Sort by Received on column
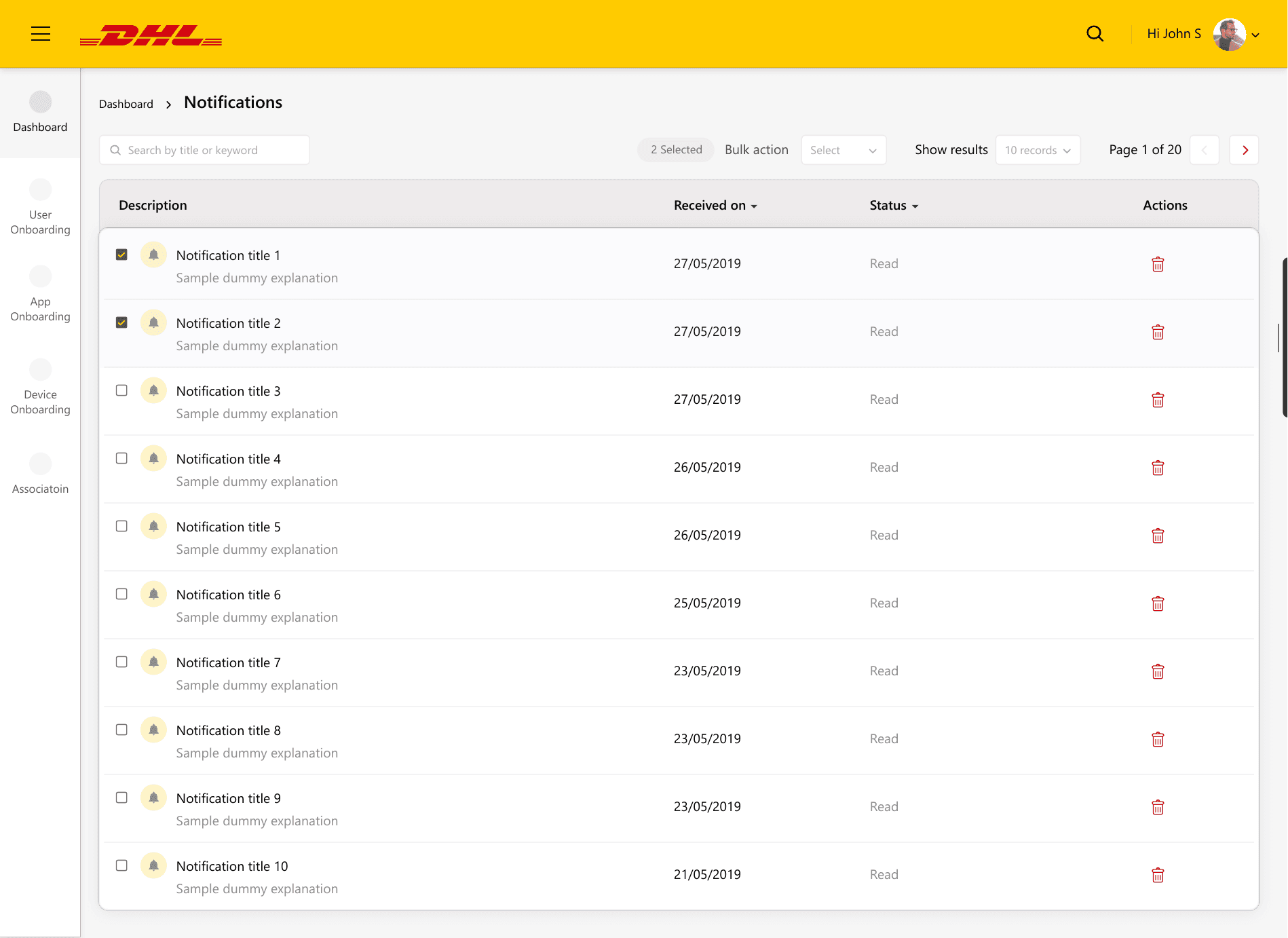Image resolution: width=1288 pixels, height=938 pixels. coord(715,205)
